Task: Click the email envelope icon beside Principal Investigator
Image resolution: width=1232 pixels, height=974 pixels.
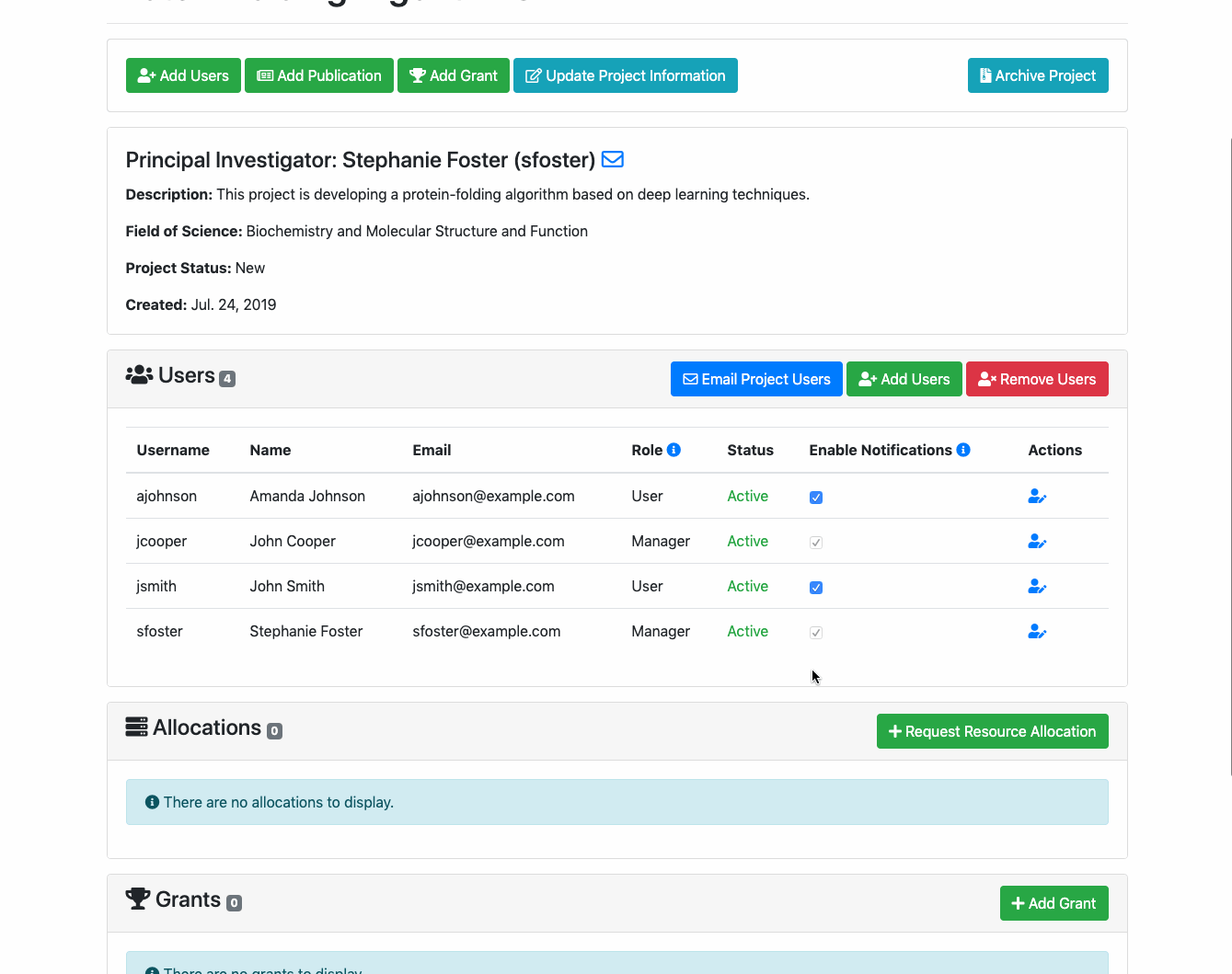Action: [x=612, y=159]
